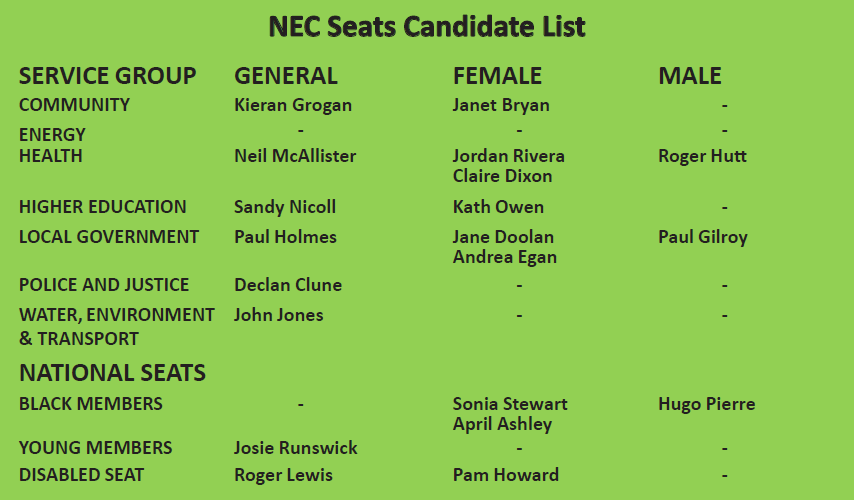Select Sandy Nicoll's name
The height and width of the screenshot is (500, 854).
(x=285, y=207)
